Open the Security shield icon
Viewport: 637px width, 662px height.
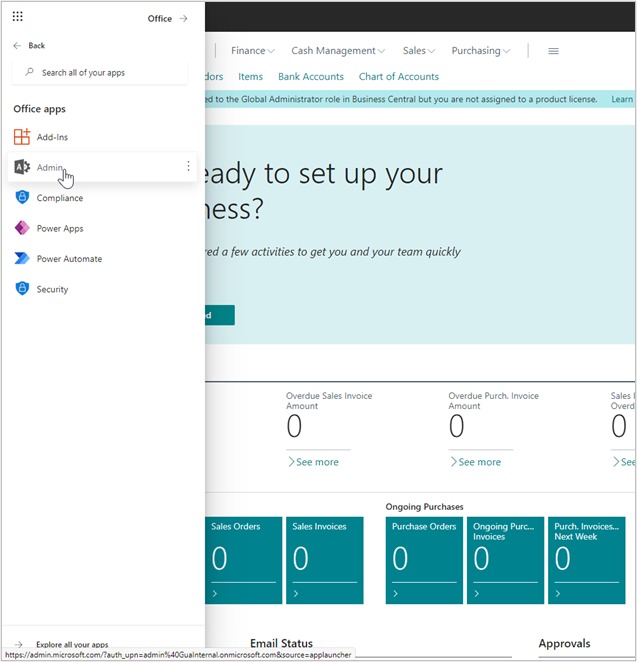click(x=22, y=289)
